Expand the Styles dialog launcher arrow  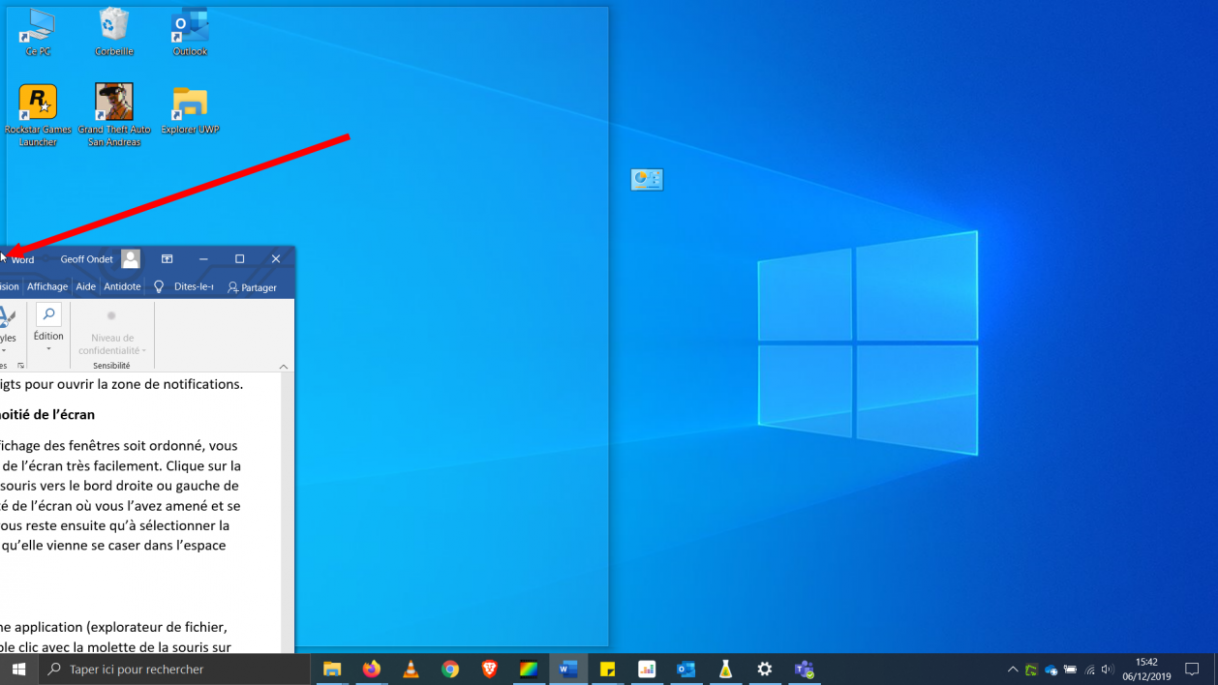coord(21,366)
